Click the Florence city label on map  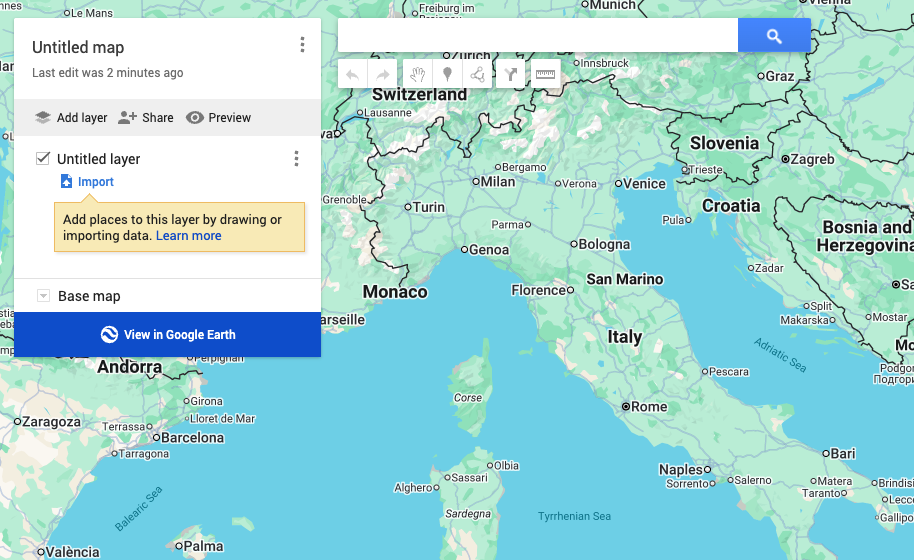point(538,290)
